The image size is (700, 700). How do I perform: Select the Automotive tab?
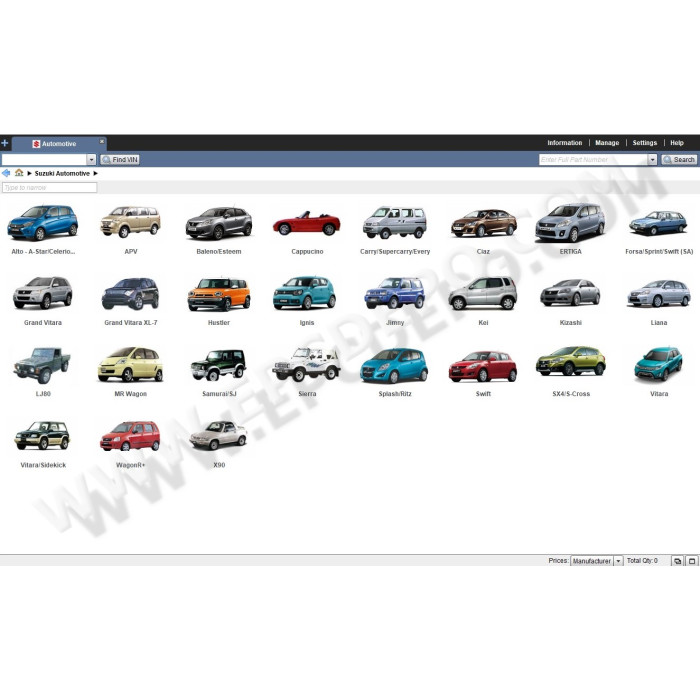tap(59, 144)
